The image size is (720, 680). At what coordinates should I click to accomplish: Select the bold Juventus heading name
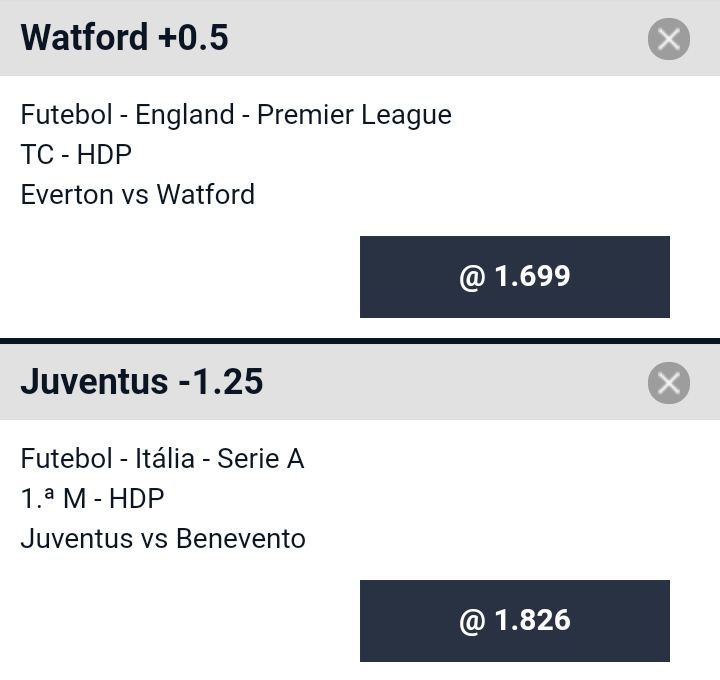(x=95, y=382)
